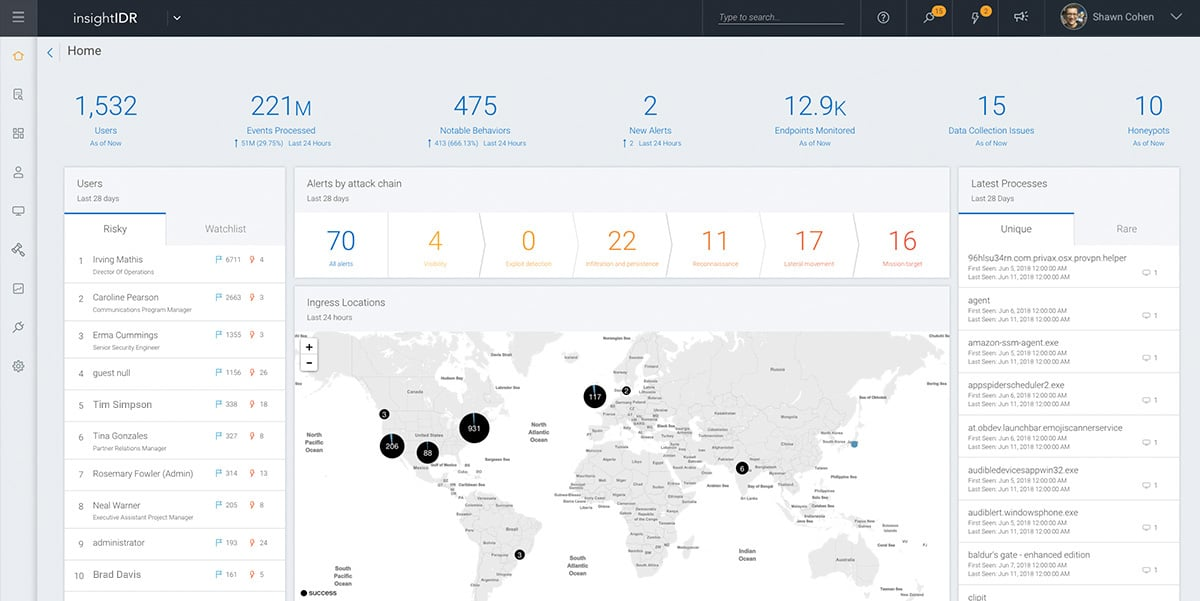Image resolution: width=1200 pixels, height=601 pixels.
Task: Click the Users icon in the left sidebar
Action: 18,171
